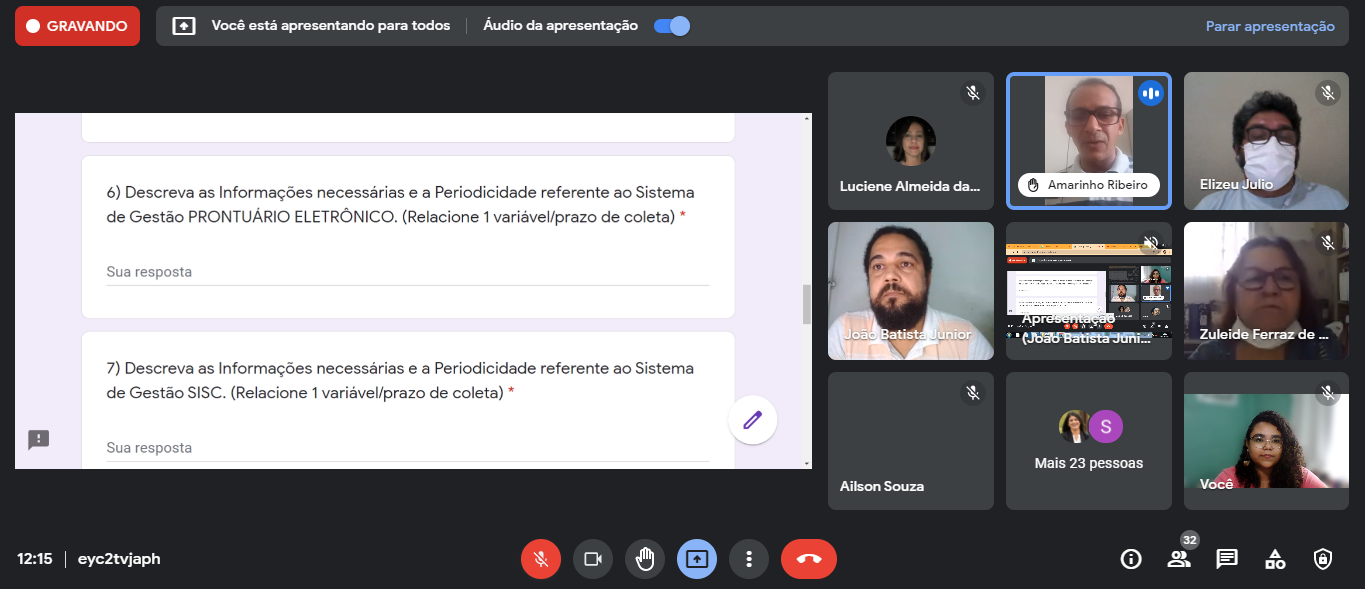Click the present screen button
Screen dimensions: 1365x589
click(697, 559)
